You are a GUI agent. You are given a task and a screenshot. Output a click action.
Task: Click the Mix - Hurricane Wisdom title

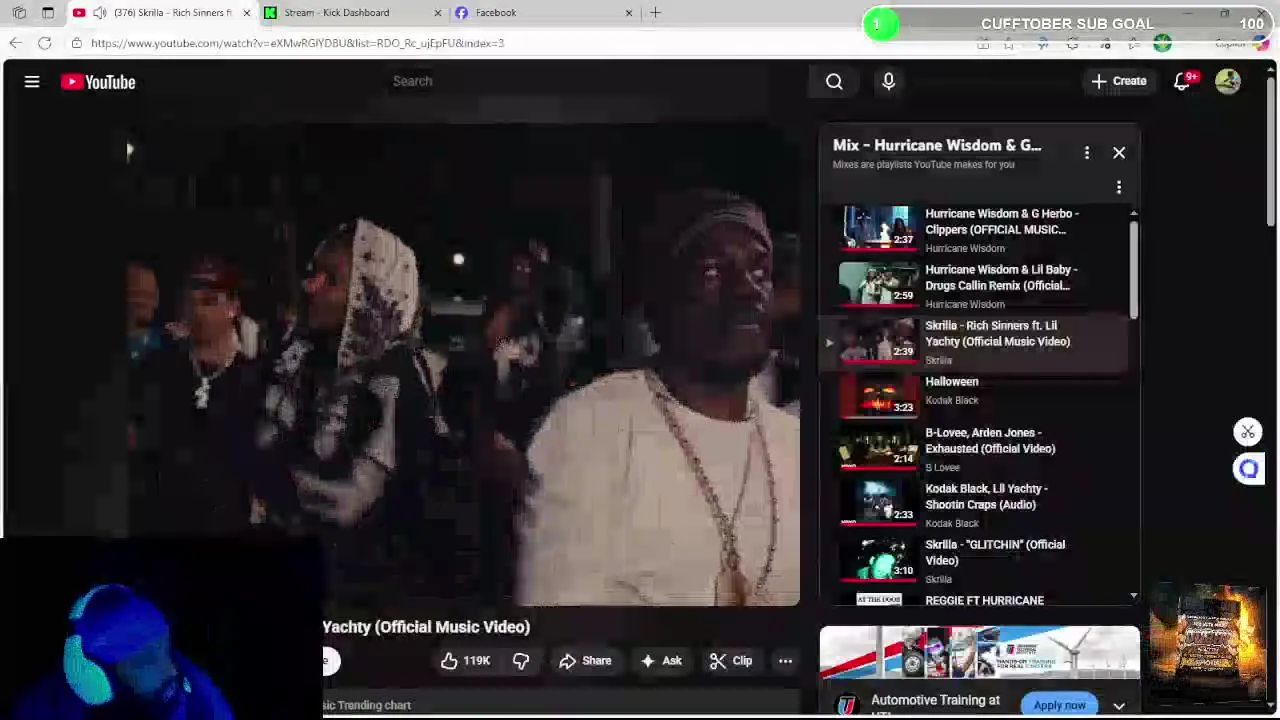pyautogui.click(x=937, y=145)
